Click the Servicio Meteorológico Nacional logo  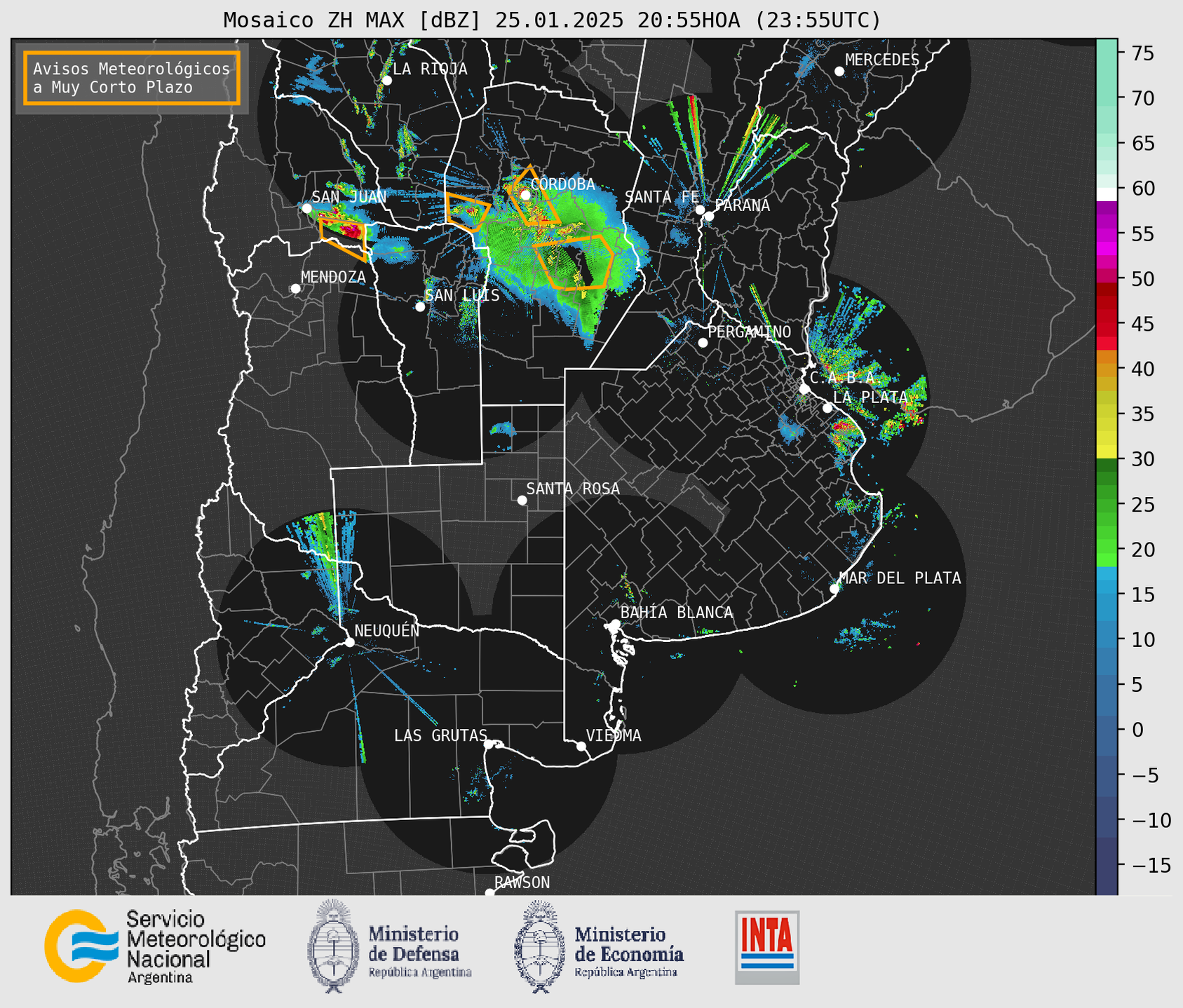click(155, 947)
